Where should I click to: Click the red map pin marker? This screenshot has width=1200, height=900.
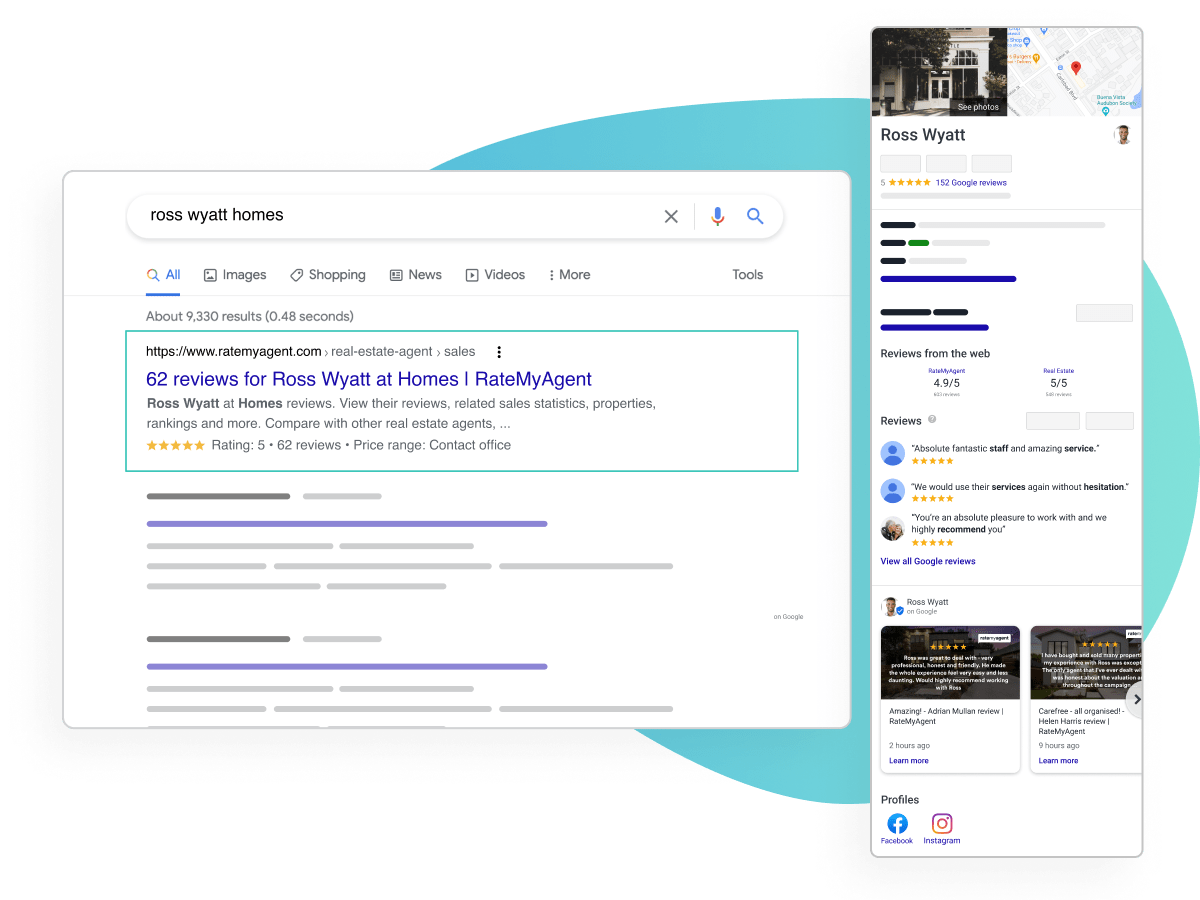point(1076,68)
